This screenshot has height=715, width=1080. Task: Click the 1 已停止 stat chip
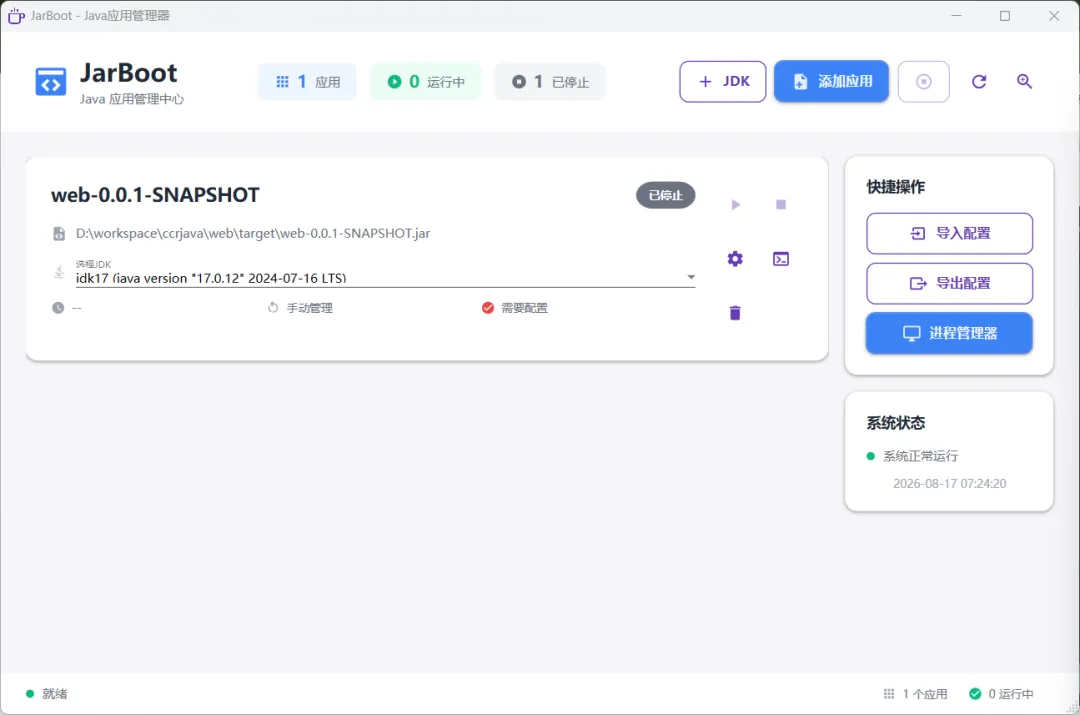click(550, 81)
